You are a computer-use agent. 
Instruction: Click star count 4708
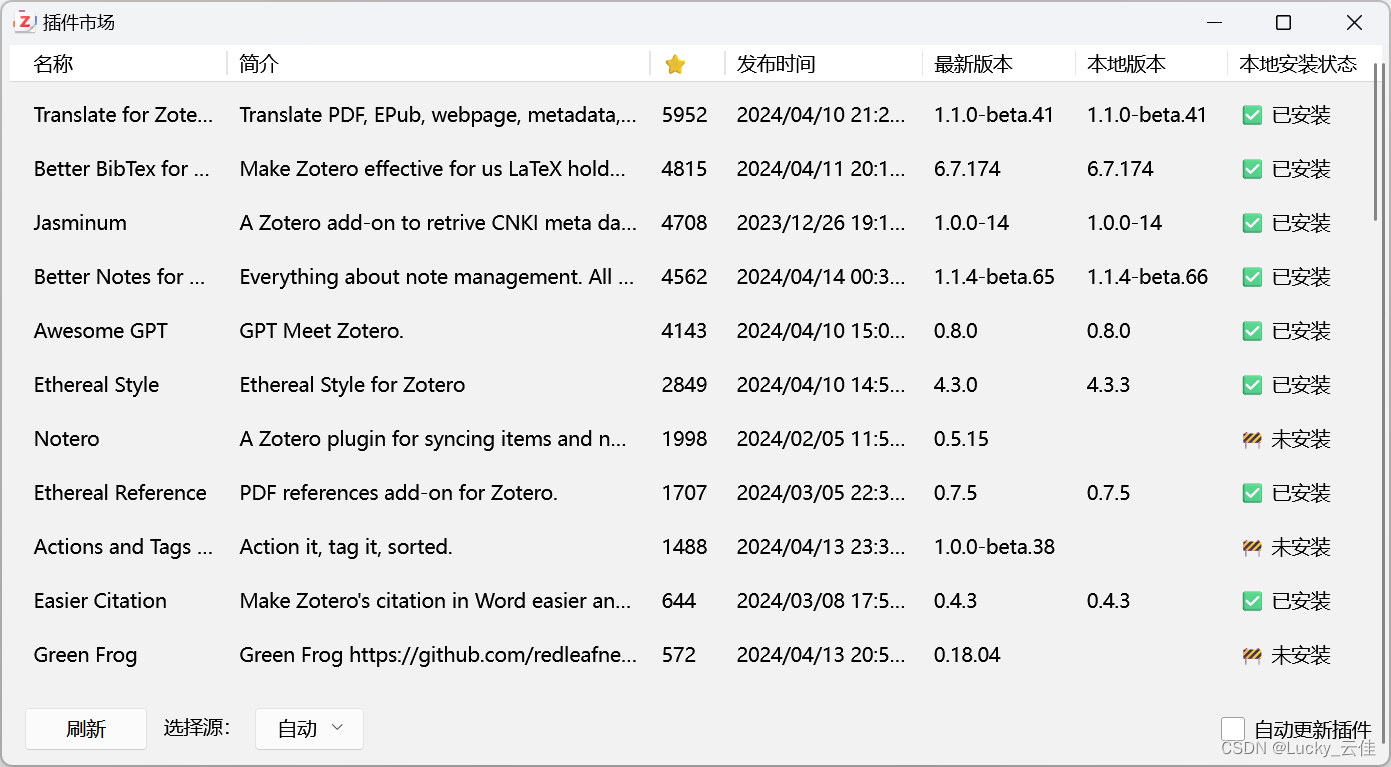(684, 223)
